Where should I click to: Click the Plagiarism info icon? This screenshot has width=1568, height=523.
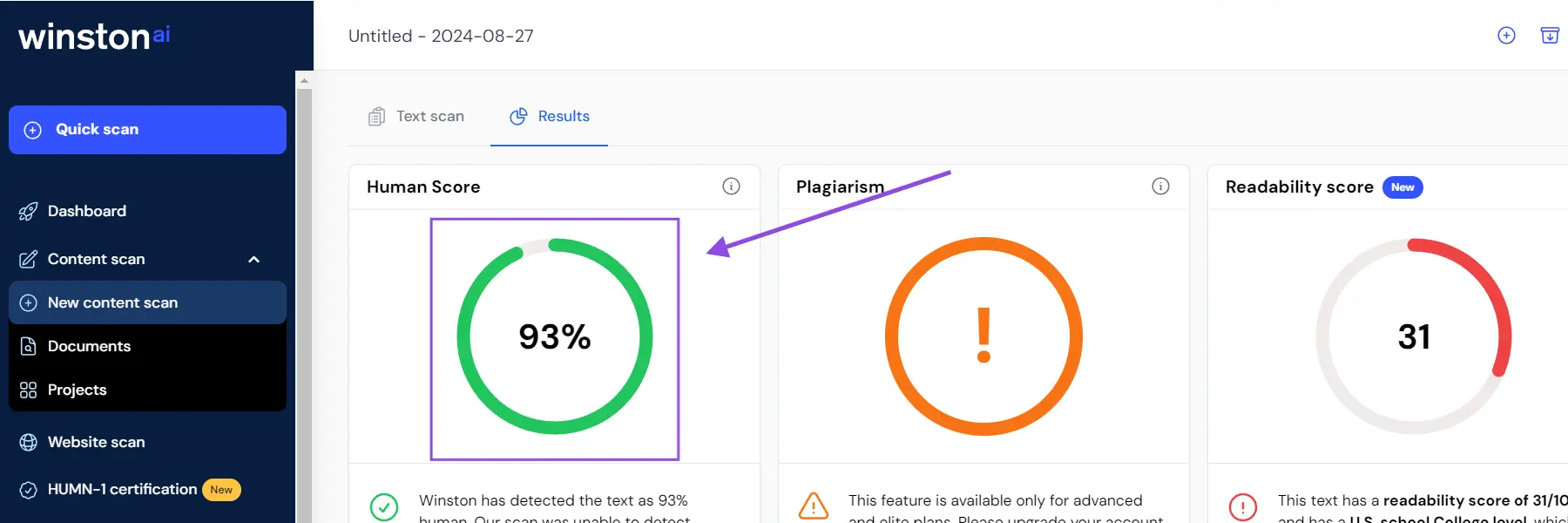[1160, 186]
